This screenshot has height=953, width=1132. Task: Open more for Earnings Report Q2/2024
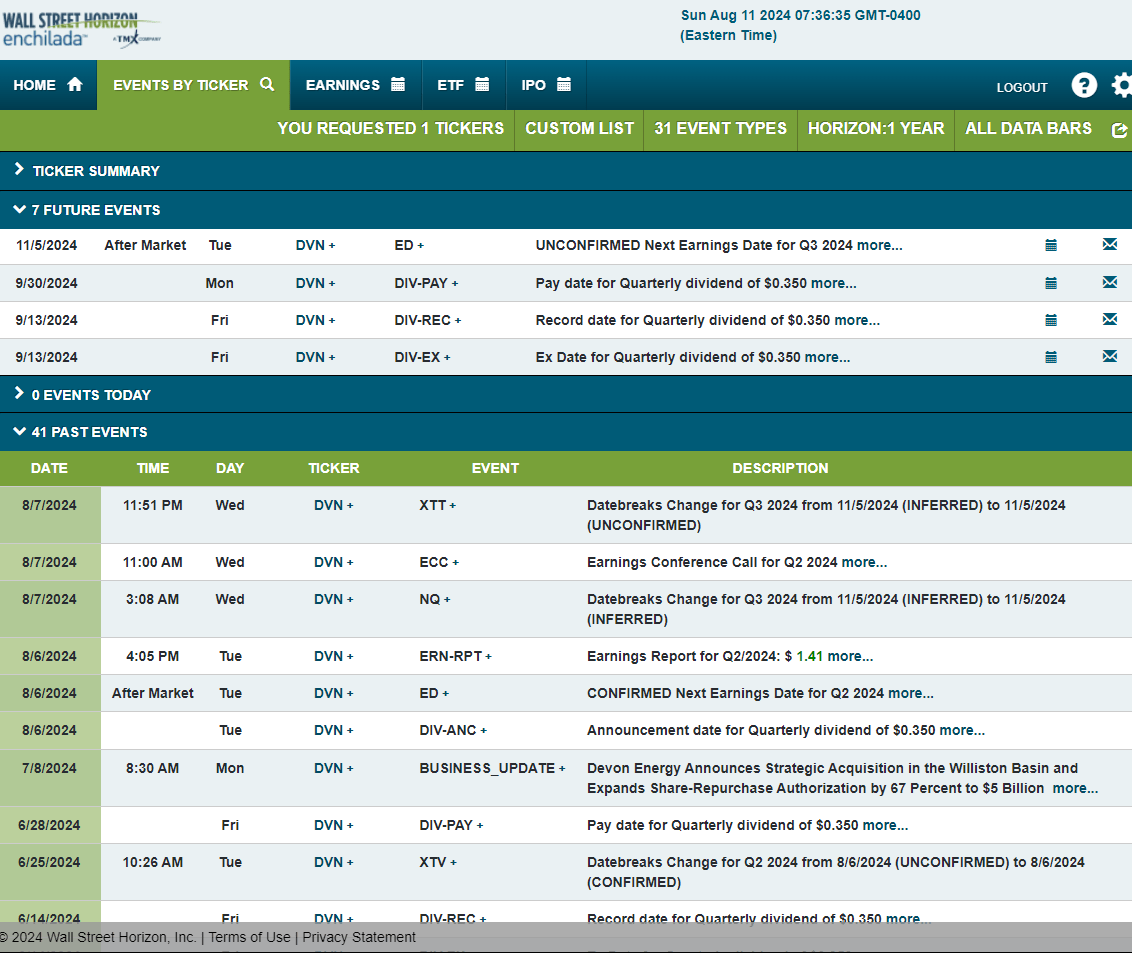coord(850,656)
